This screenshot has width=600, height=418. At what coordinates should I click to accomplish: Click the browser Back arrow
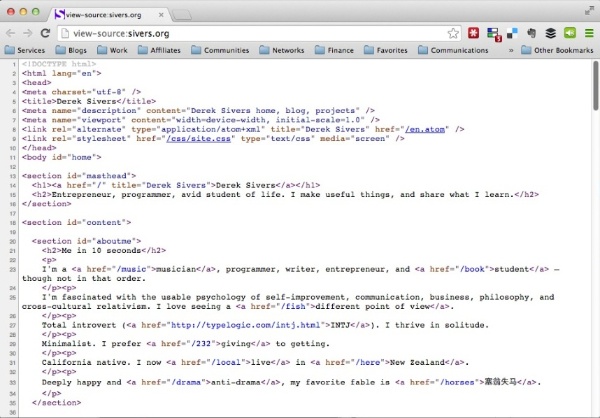[x=10, y=33]
